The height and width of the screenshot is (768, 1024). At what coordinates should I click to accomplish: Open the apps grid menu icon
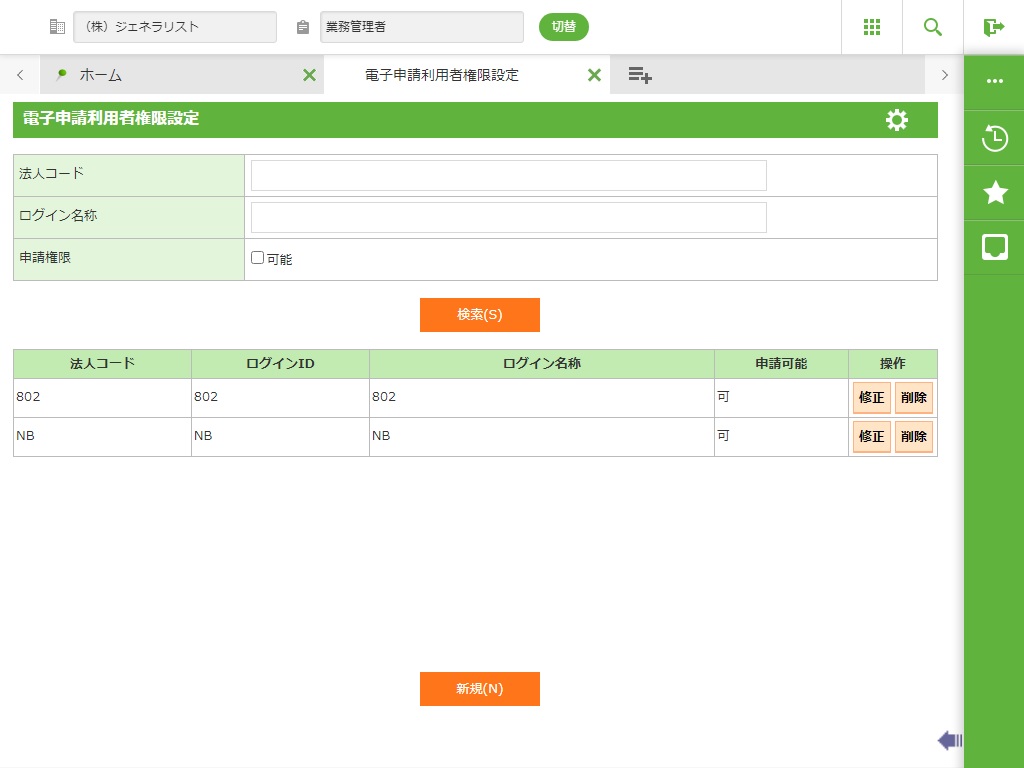[x=871, y=27]
